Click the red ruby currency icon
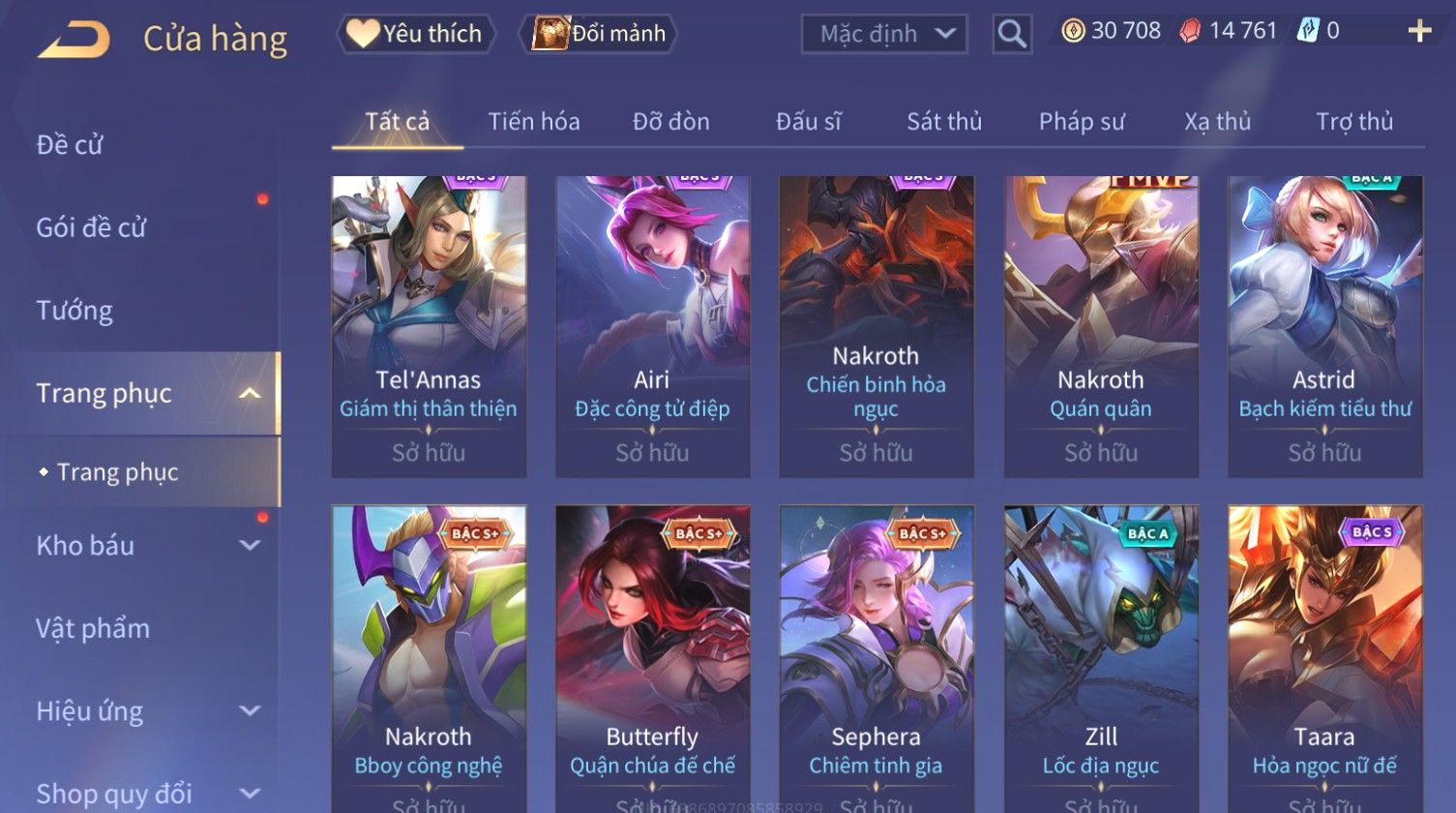 (1189, 31)
